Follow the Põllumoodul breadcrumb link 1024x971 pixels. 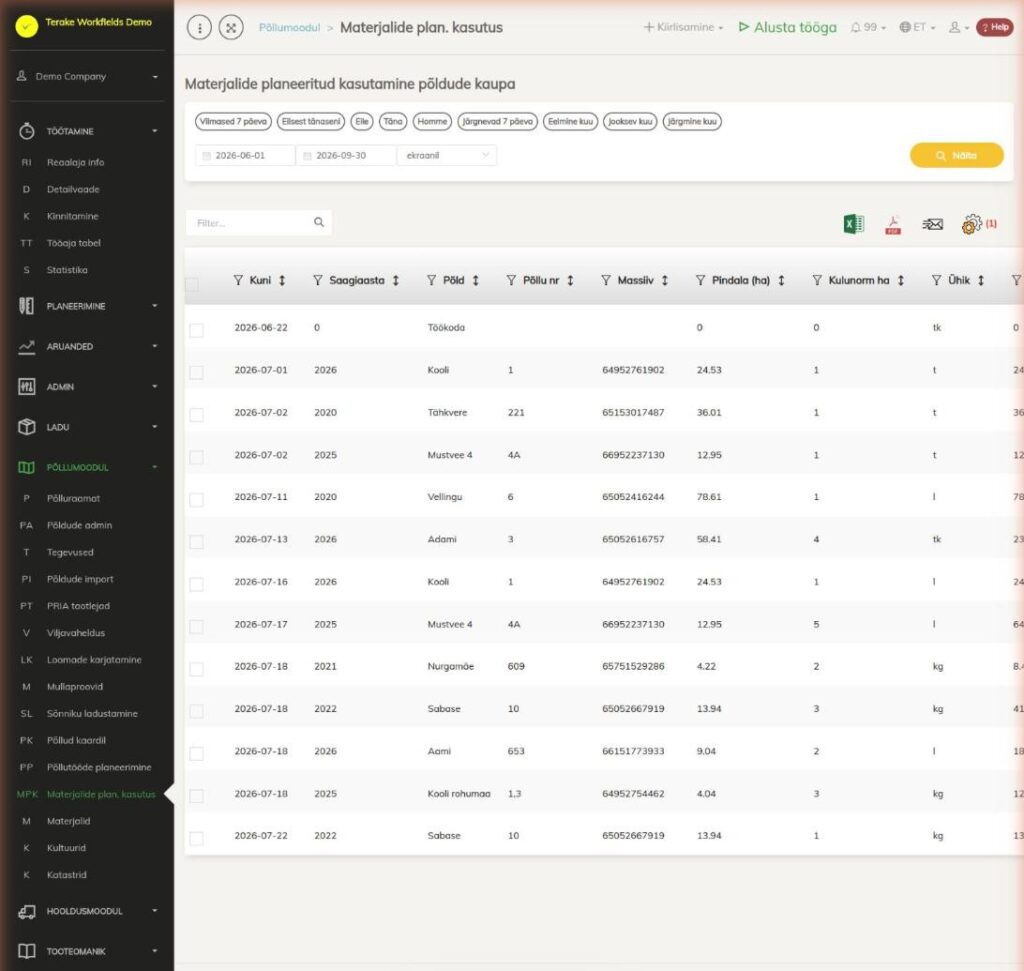[x=289, y=27]
